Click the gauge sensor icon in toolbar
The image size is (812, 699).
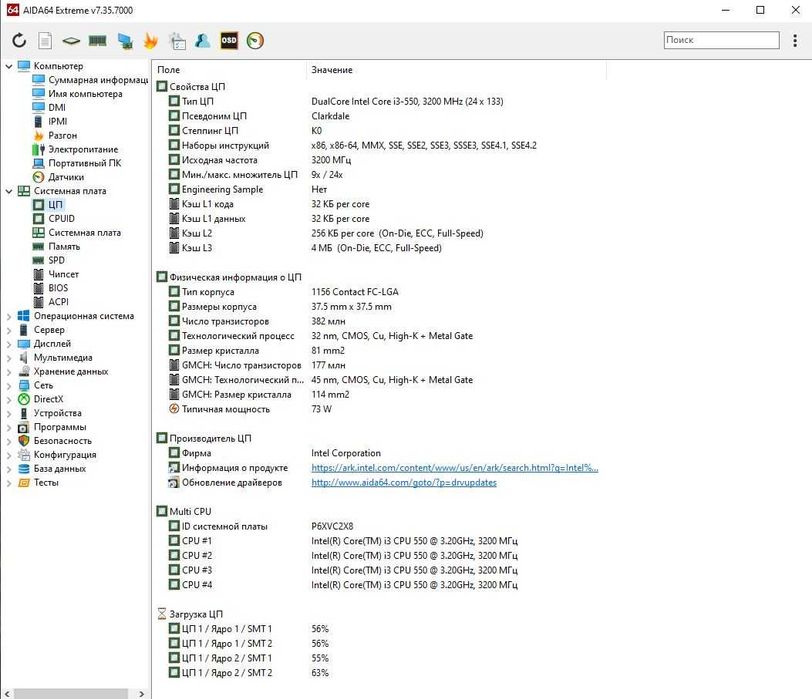pyautogui.click(x=255, y=41)
